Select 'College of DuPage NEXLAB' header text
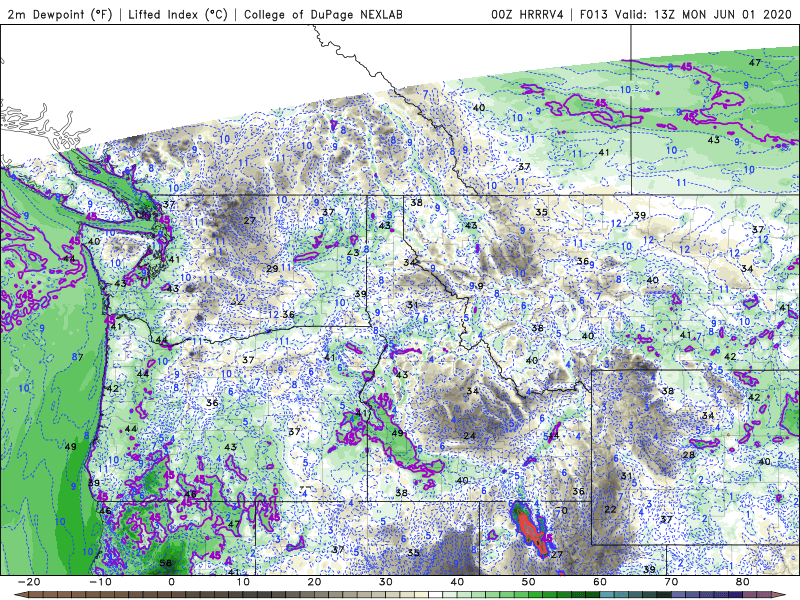The image size is (800, 600). click(323, 14)
